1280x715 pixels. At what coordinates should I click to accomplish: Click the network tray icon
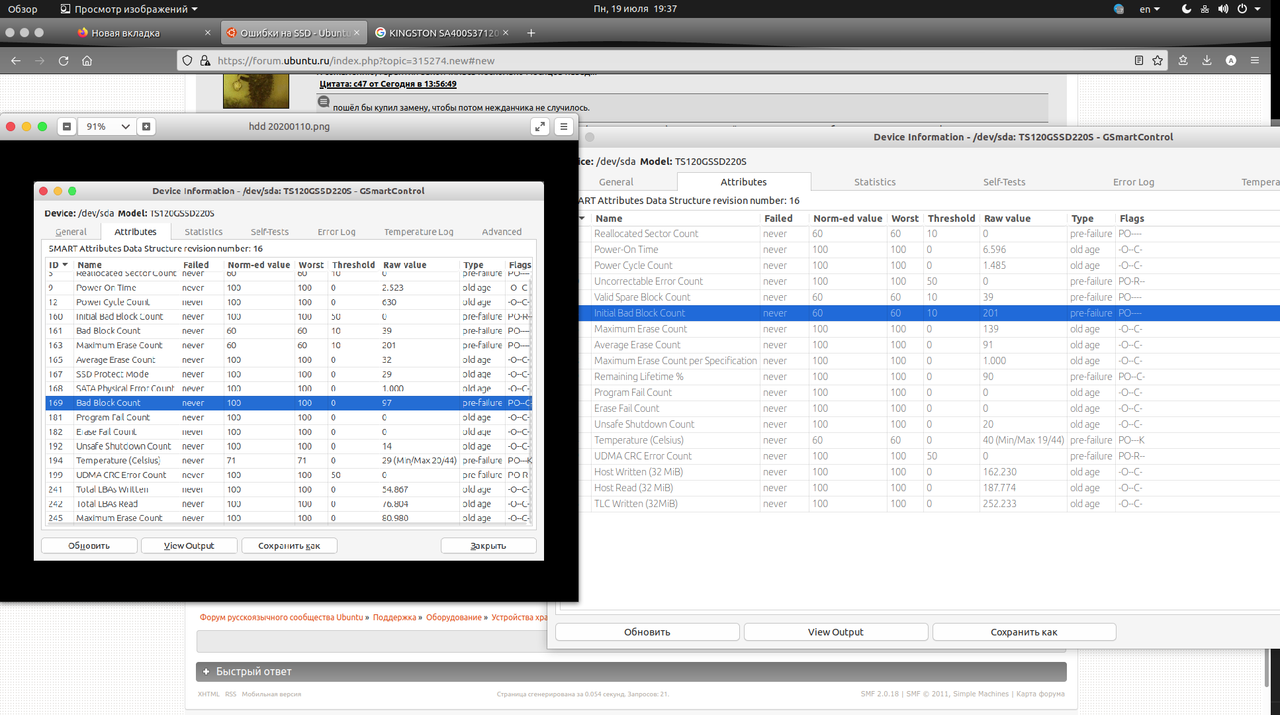click(1207, 9)
